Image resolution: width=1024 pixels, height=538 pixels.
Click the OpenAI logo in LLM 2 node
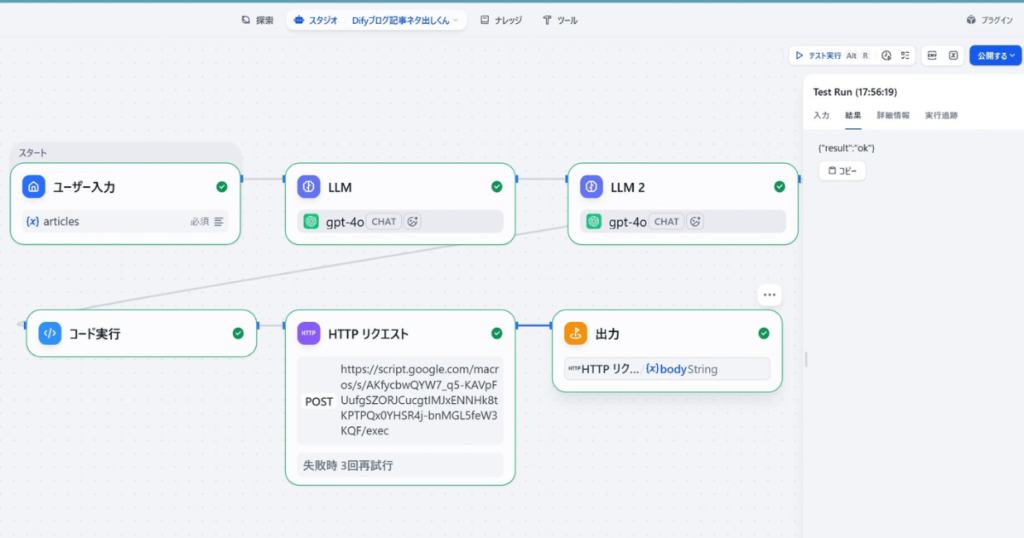coord(594,221)
